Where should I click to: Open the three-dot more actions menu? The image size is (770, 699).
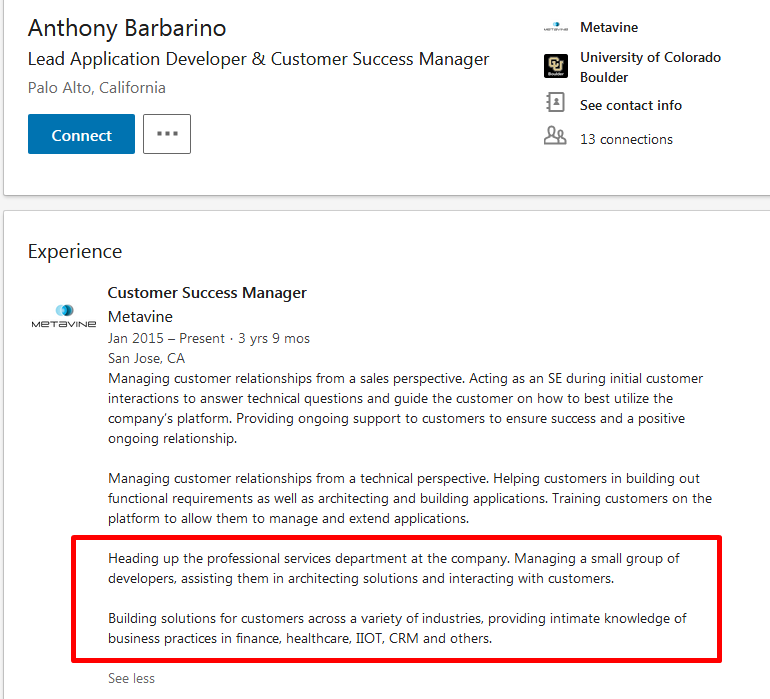coord(167,134)
